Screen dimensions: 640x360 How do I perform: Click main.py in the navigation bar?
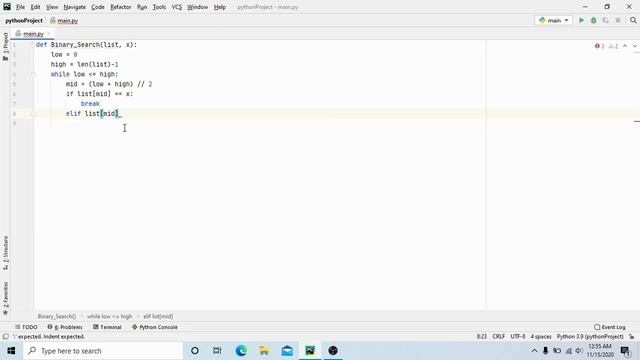point(64,20)
